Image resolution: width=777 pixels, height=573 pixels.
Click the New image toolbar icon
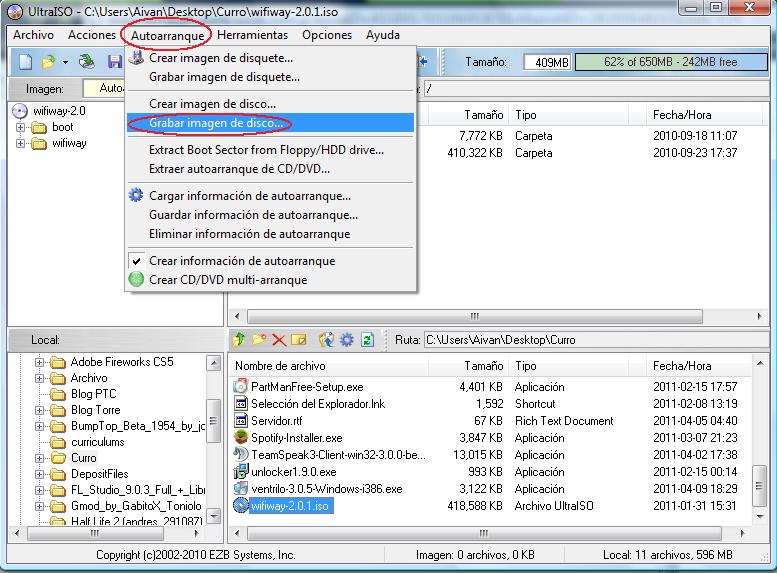[x=25, y=62]
